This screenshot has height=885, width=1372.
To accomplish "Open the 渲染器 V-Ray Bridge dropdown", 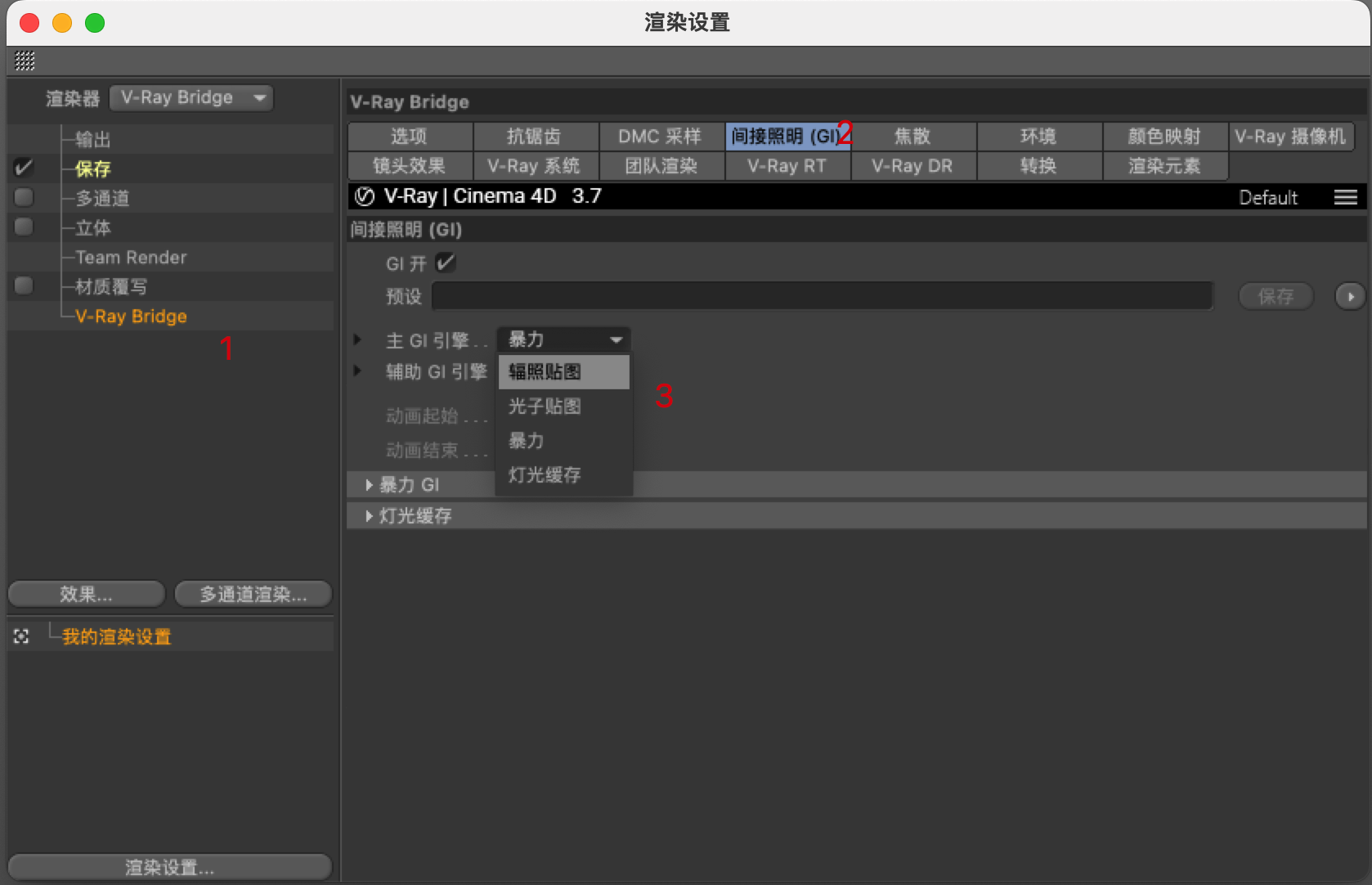I will coord(191,97).
